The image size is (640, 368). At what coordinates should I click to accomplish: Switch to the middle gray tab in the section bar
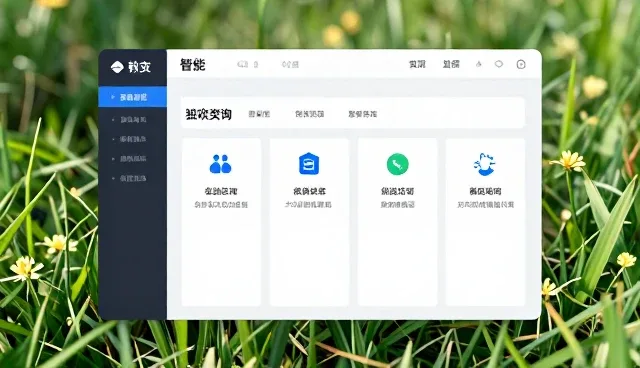coord(310,114)
